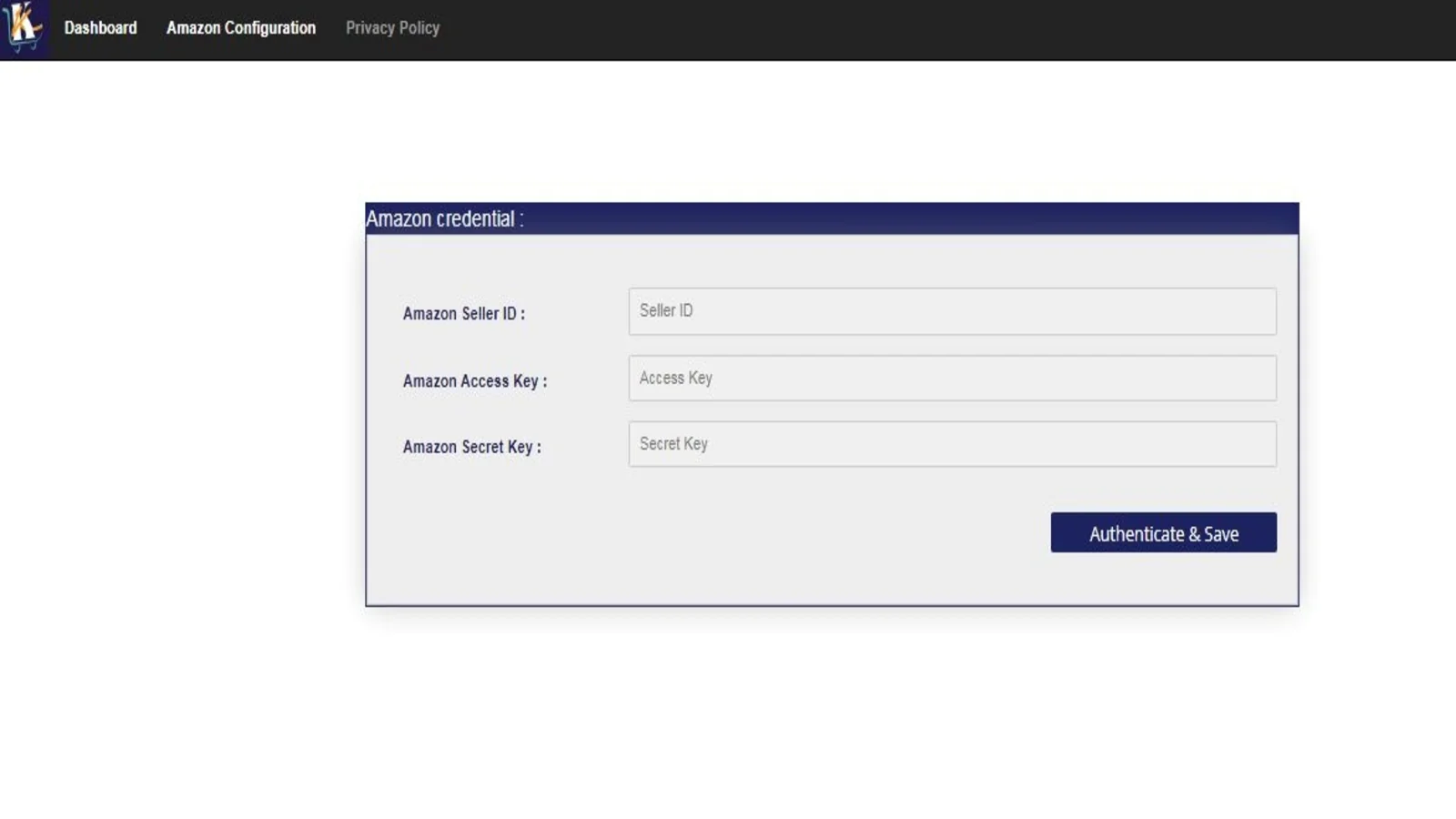Click blank space left of Authenticate button

pos(728,532)
